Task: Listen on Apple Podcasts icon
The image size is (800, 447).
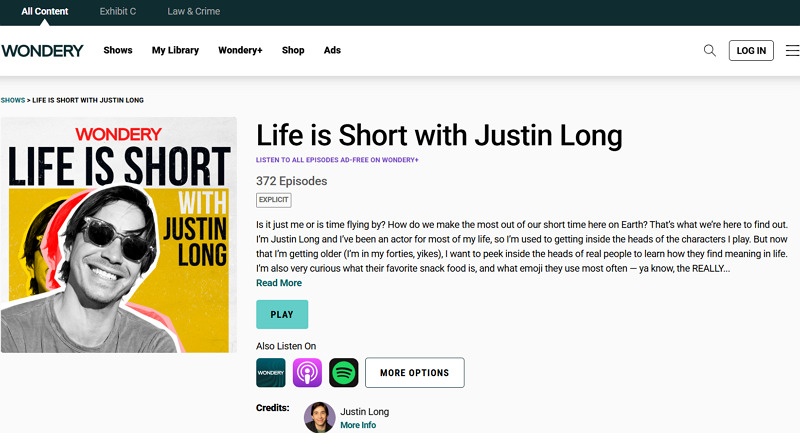Action: coord(307,372)
